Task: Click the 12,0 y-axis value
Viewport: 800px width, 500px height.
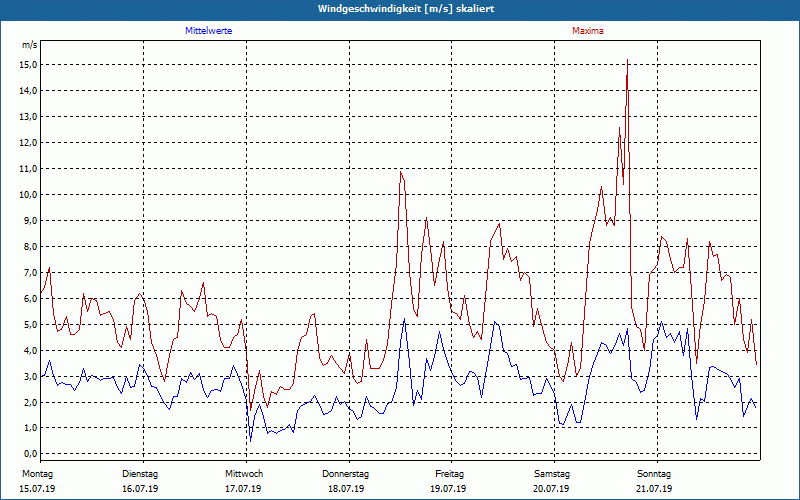Action: click(29, 143)
